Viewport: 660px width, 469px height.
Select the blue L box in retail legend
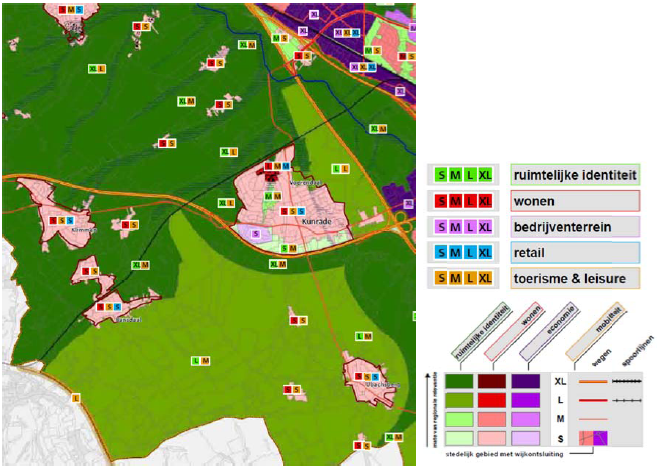(x=469, y=252)
